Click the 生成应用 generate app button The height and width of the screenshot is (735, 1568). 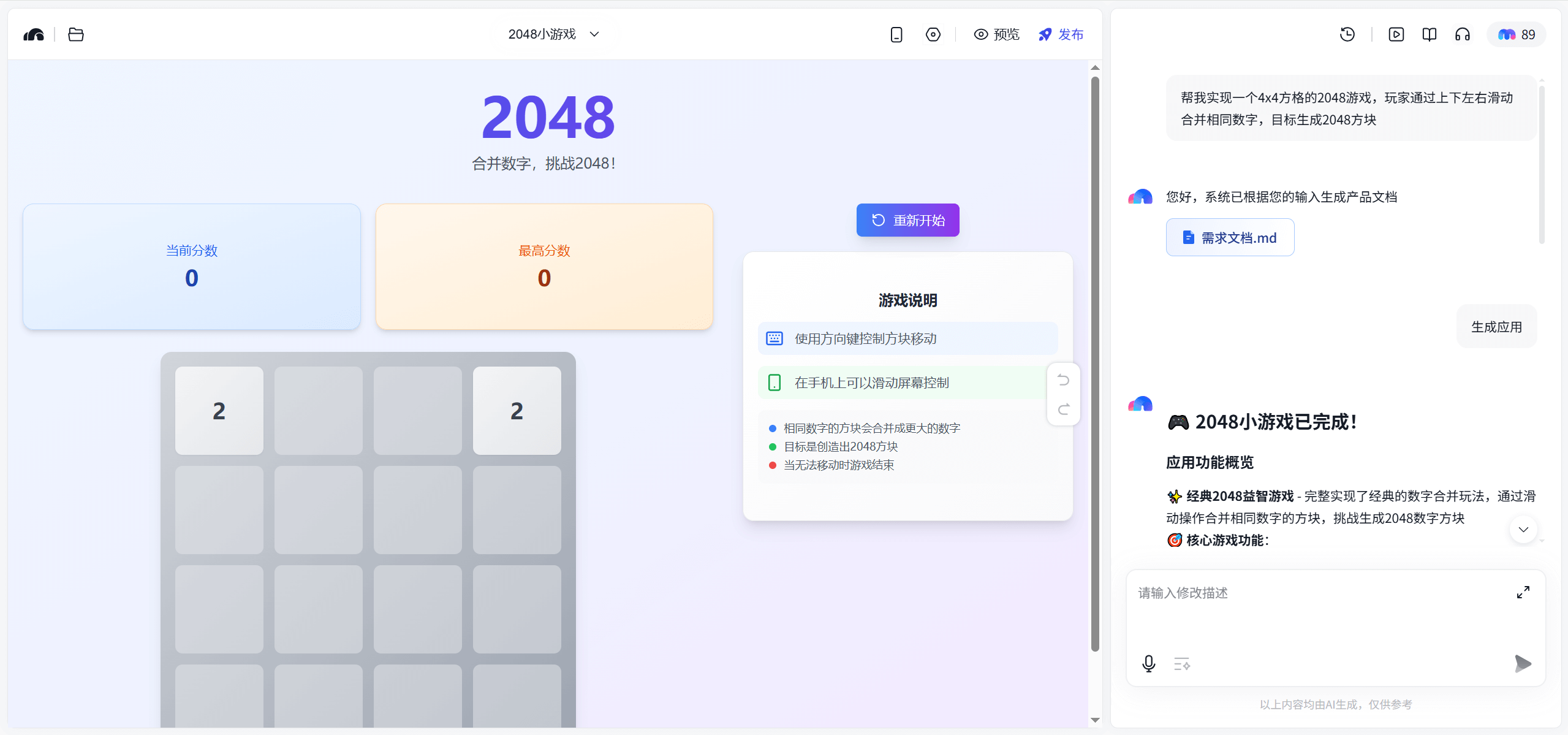1496,326
